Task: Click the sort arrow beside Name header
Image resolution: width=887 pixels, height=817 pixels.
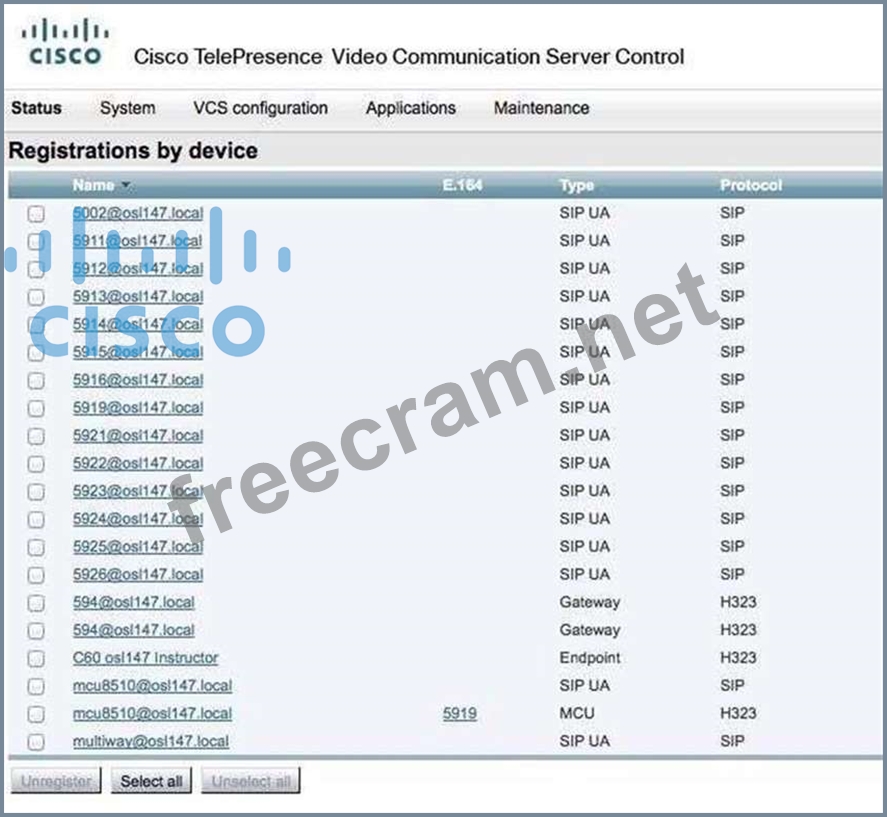Action: click(126, 186)
